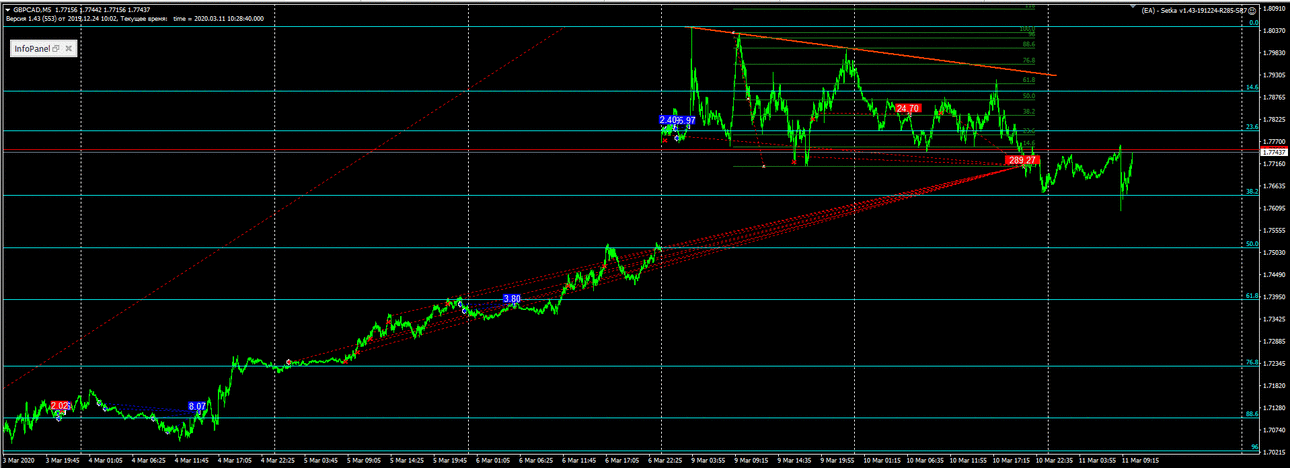Click the red 24.70 order label
1290x468 pixels.
point(908,108)
